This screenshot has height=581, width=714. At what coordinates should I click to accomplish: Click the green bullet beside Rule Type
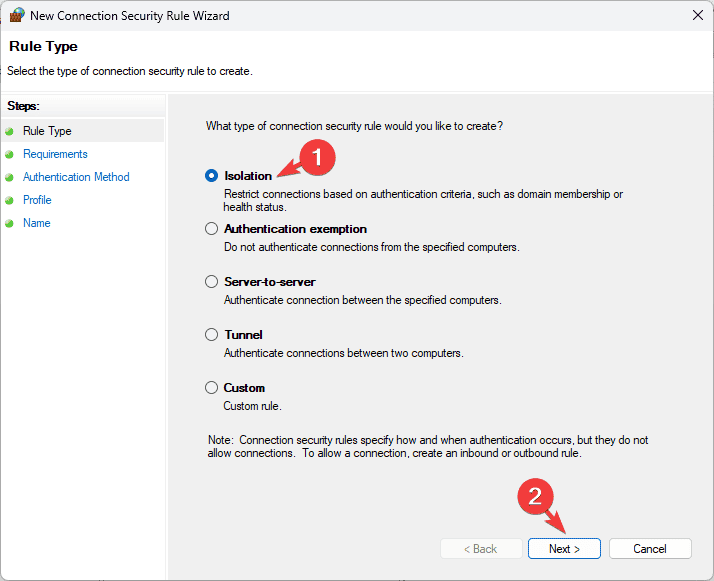(x=9, y=132)
